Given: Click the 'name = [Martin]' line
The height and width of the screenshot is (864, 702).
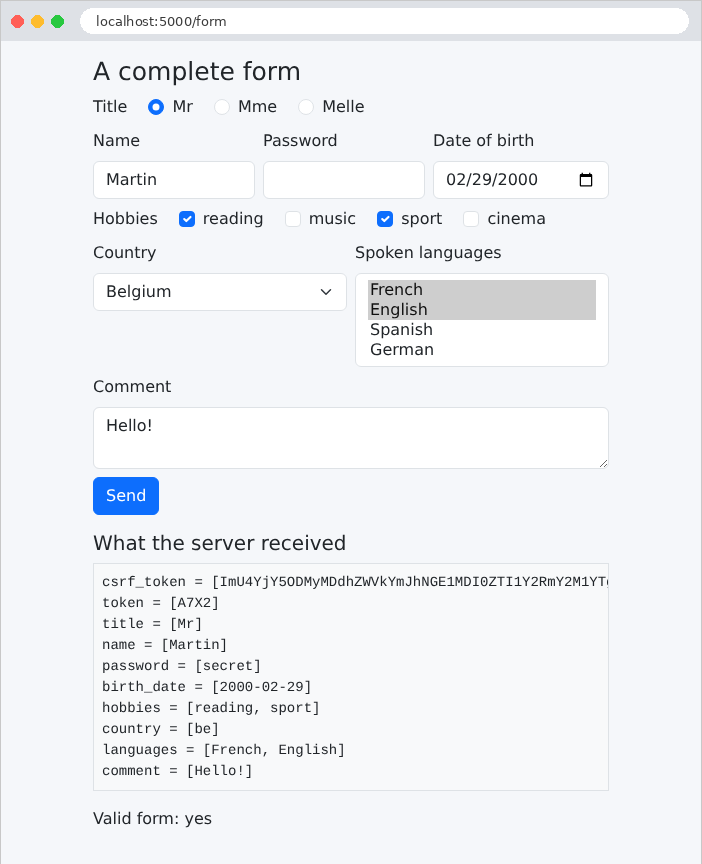Looking at the screenshot, I should (164, 645).
